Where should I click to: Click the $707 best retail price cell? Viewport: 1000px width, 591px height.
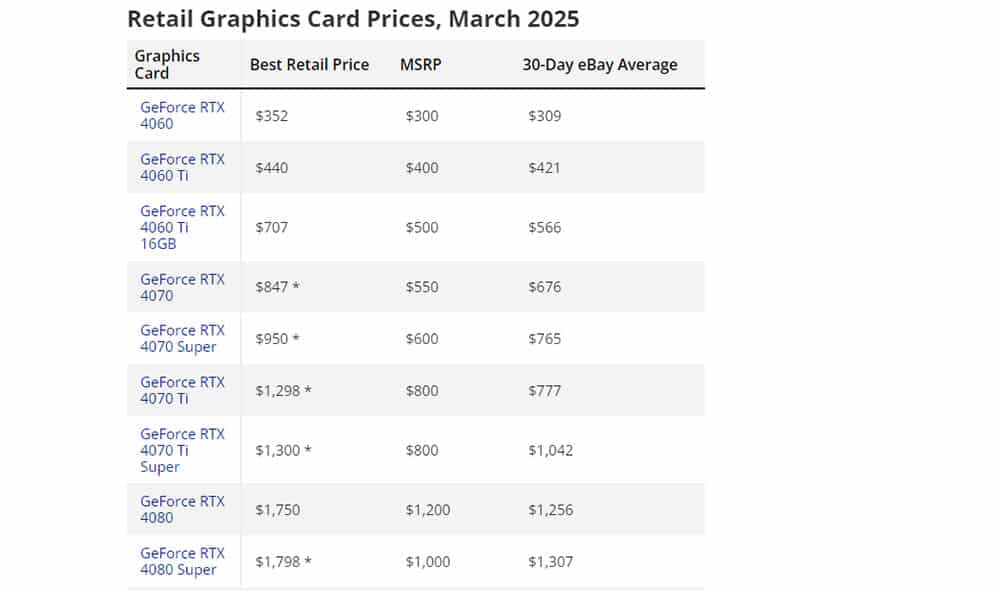point(272,227)
